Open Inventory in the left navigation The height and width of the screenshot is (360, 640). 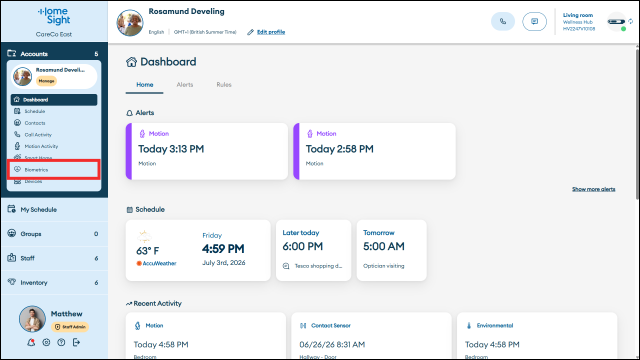click(x=54, y=282)
